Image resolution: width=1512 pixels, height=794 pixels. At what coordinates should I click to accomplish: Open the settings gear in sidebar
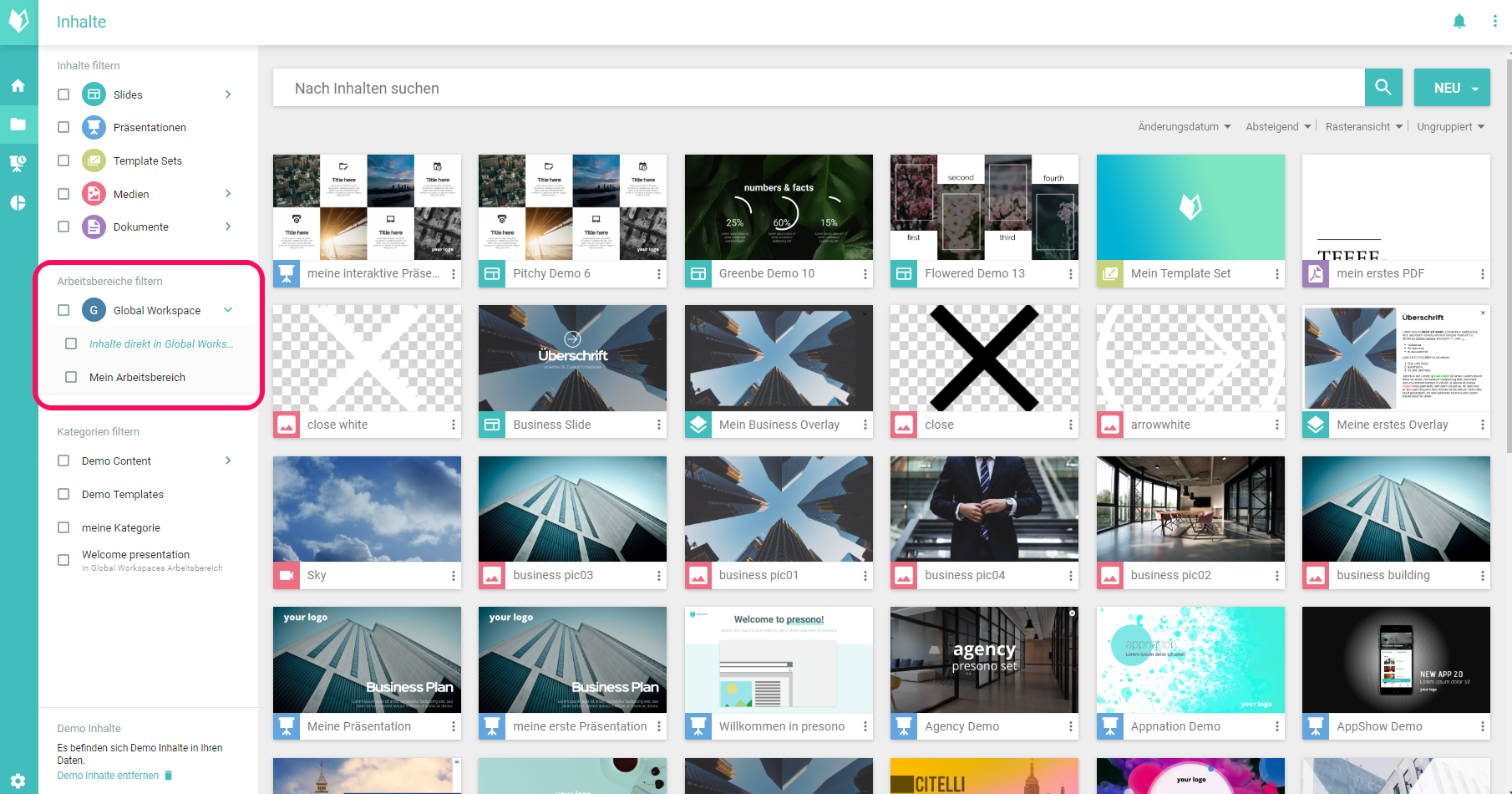[x=18, y=781]
